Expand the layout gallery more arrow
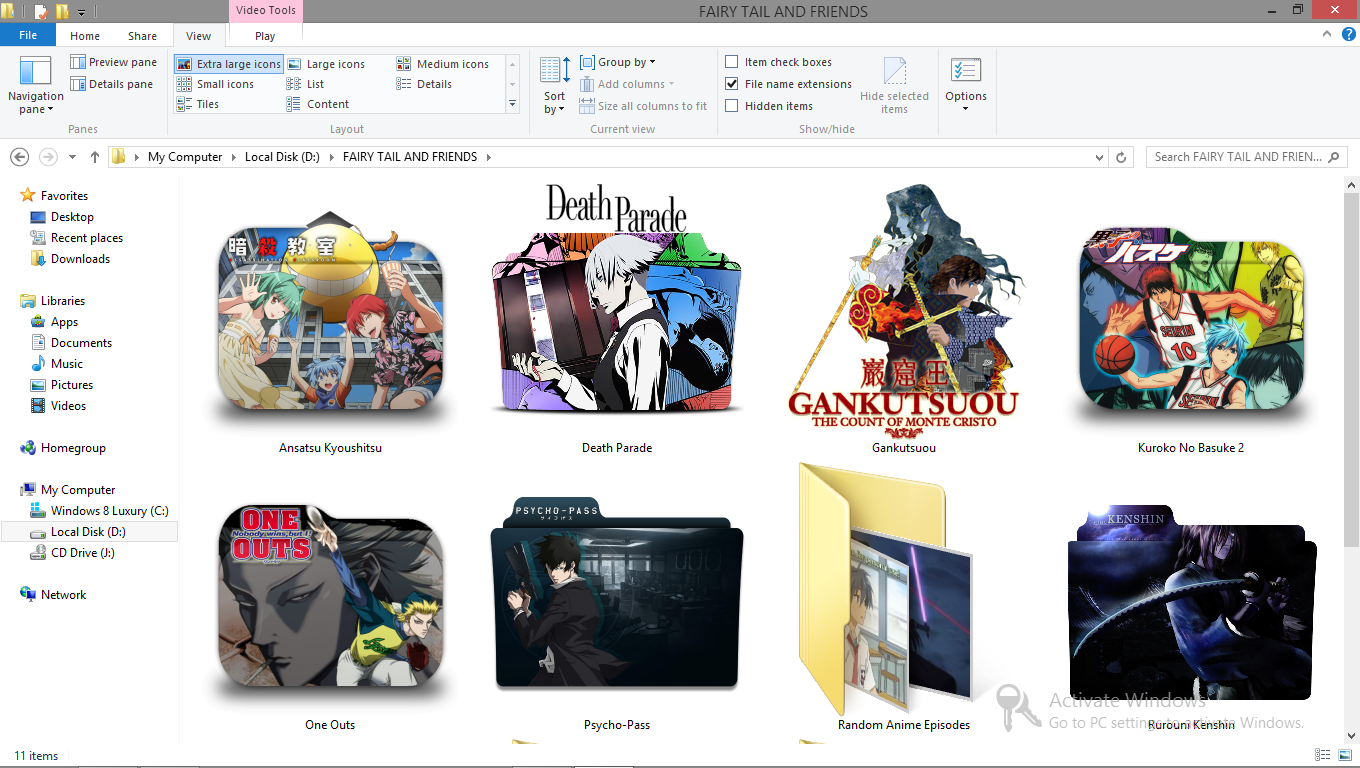The image size is (1360, 768). click(x=512, y=104)
